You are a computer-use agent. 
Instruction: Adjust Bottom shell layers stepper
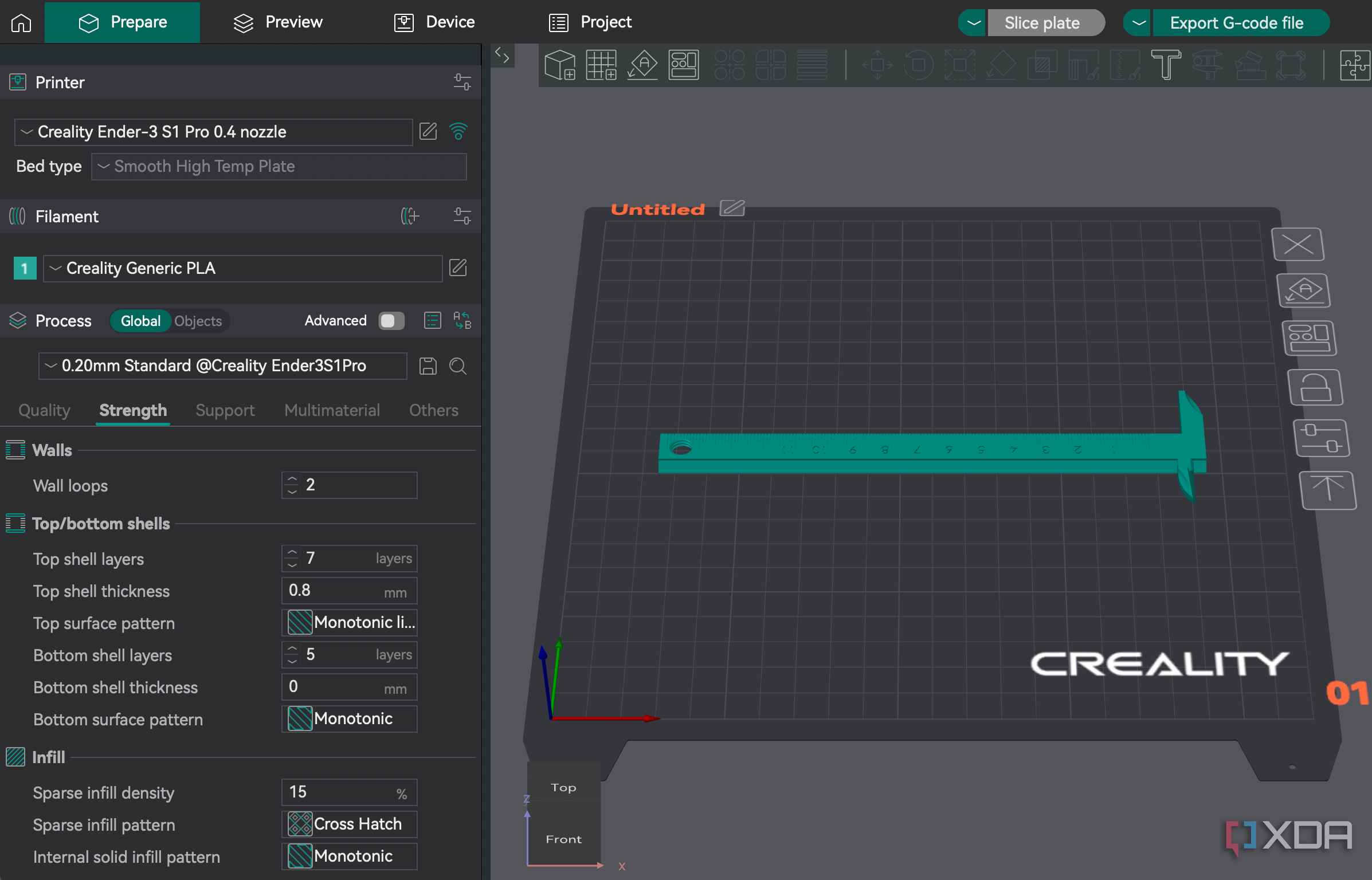(x=292, y=654)
